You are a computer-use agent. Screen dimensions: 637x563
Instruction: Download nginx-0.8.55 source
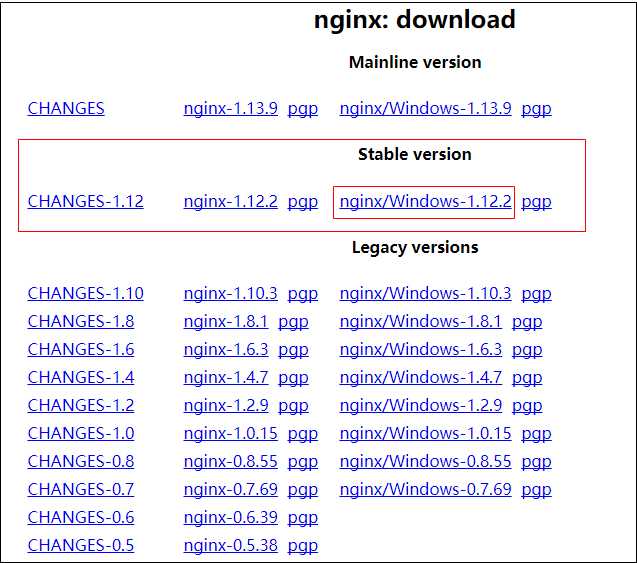[231, 461]
